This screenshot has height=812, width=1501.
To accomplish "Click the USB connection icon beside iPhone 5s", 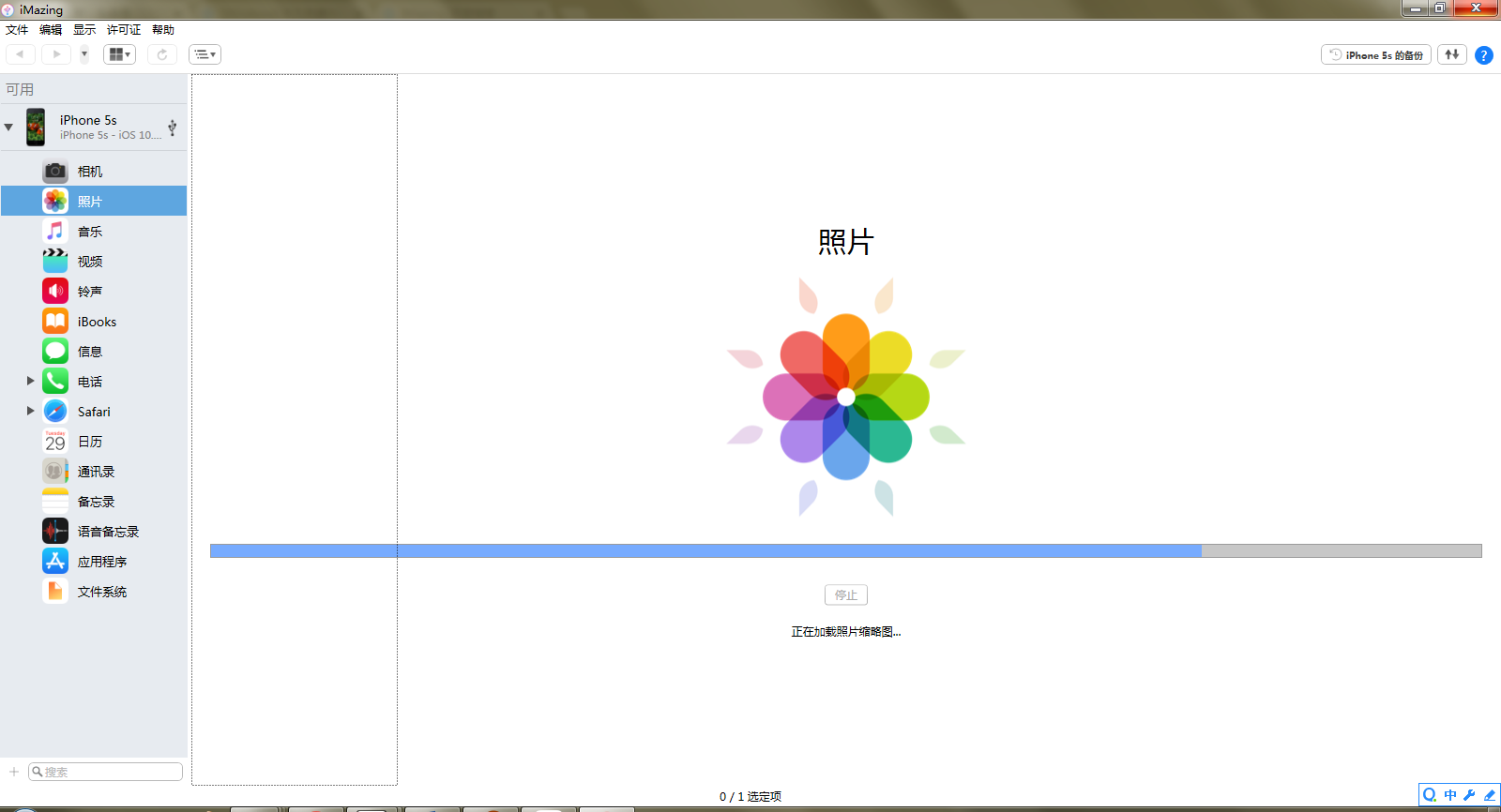I will pyautogui.click(x=173, y=127).
